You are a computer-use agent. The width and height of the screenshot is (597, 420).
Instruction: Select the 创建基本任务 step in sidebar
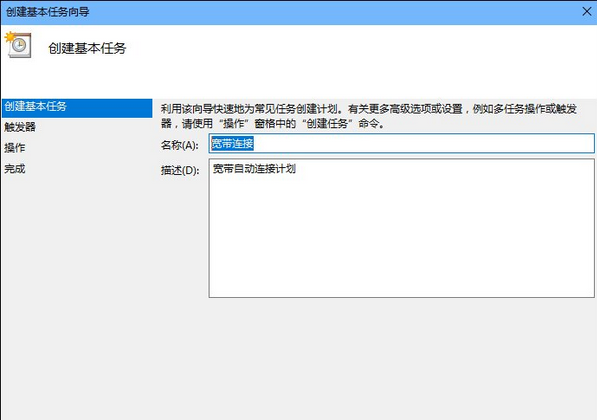77,108
